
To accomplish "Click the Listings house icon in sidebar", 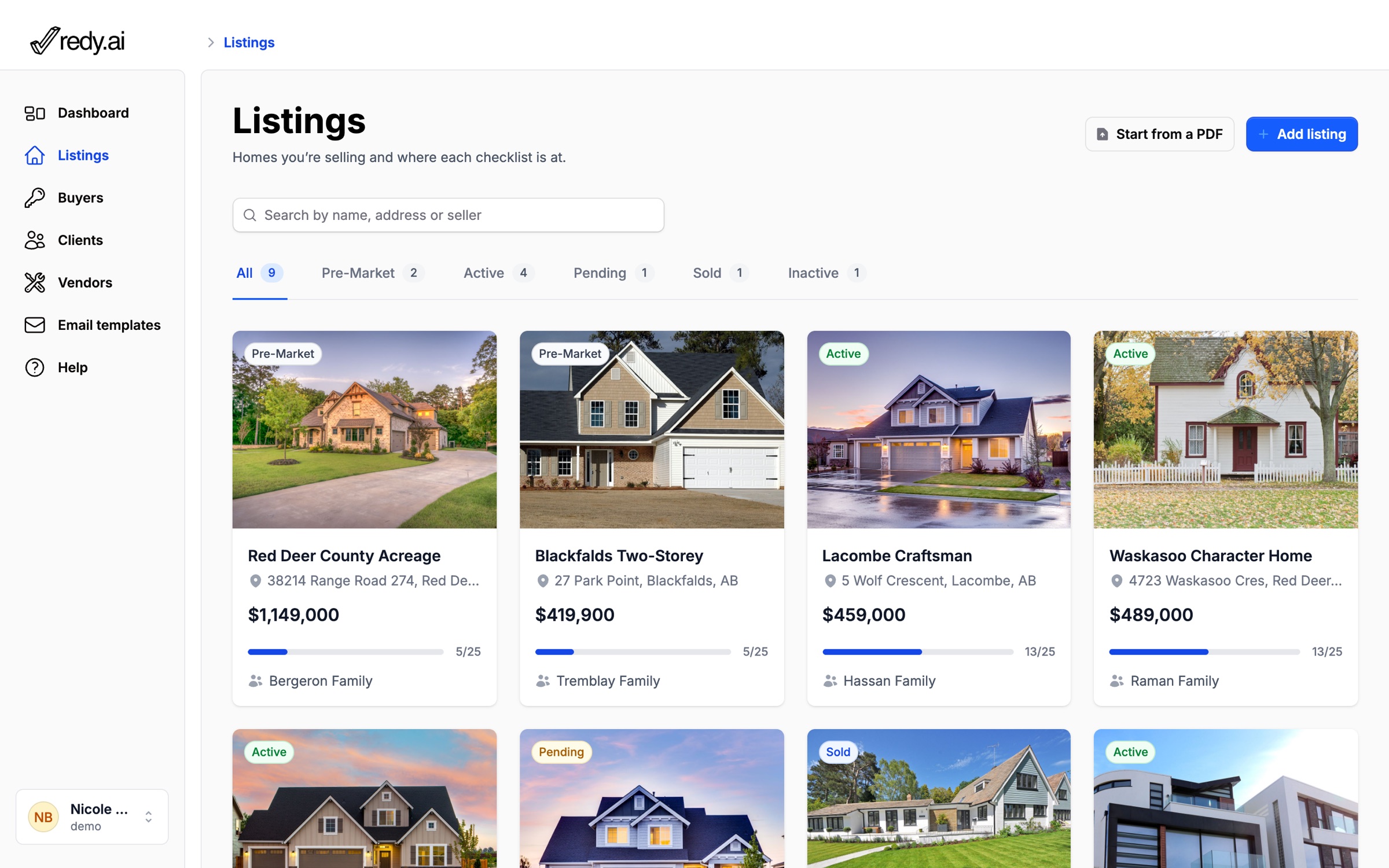I will (35, 155).
